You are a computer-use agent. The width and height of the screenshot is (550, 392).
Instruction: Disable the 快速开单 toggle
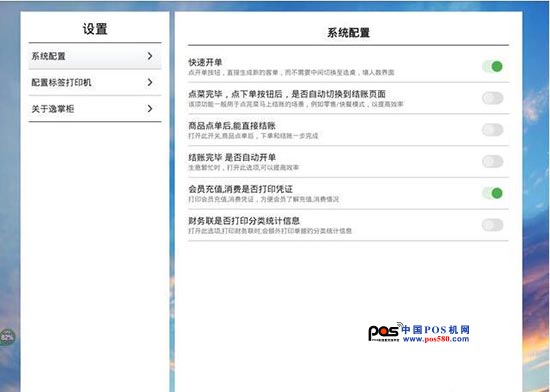[492, 66]
